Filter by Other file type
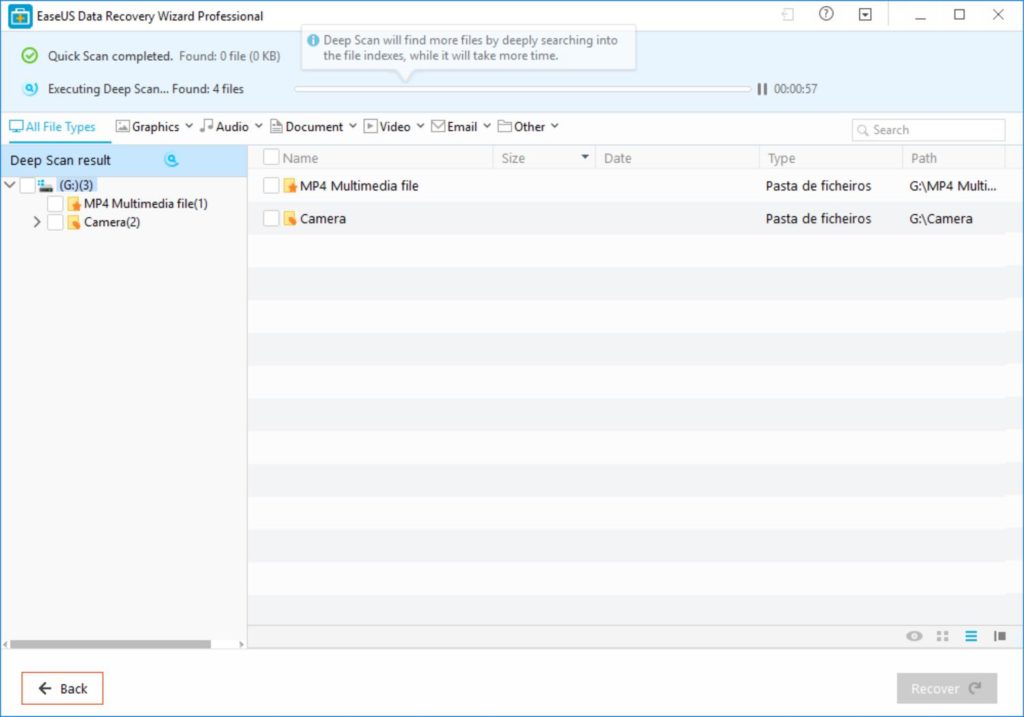The width and height of the screenshot is (1024, 717). (x=522, y=127)
